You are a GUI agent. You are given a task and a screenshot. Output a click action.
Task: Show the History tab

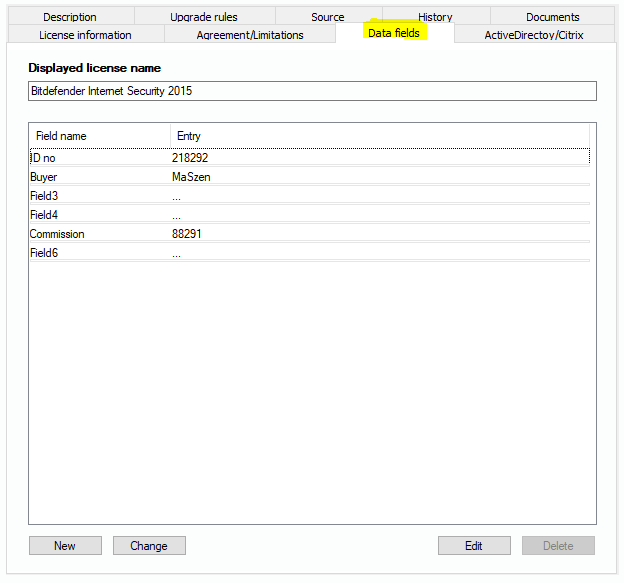pyautogui.click(x=435, y=17)
